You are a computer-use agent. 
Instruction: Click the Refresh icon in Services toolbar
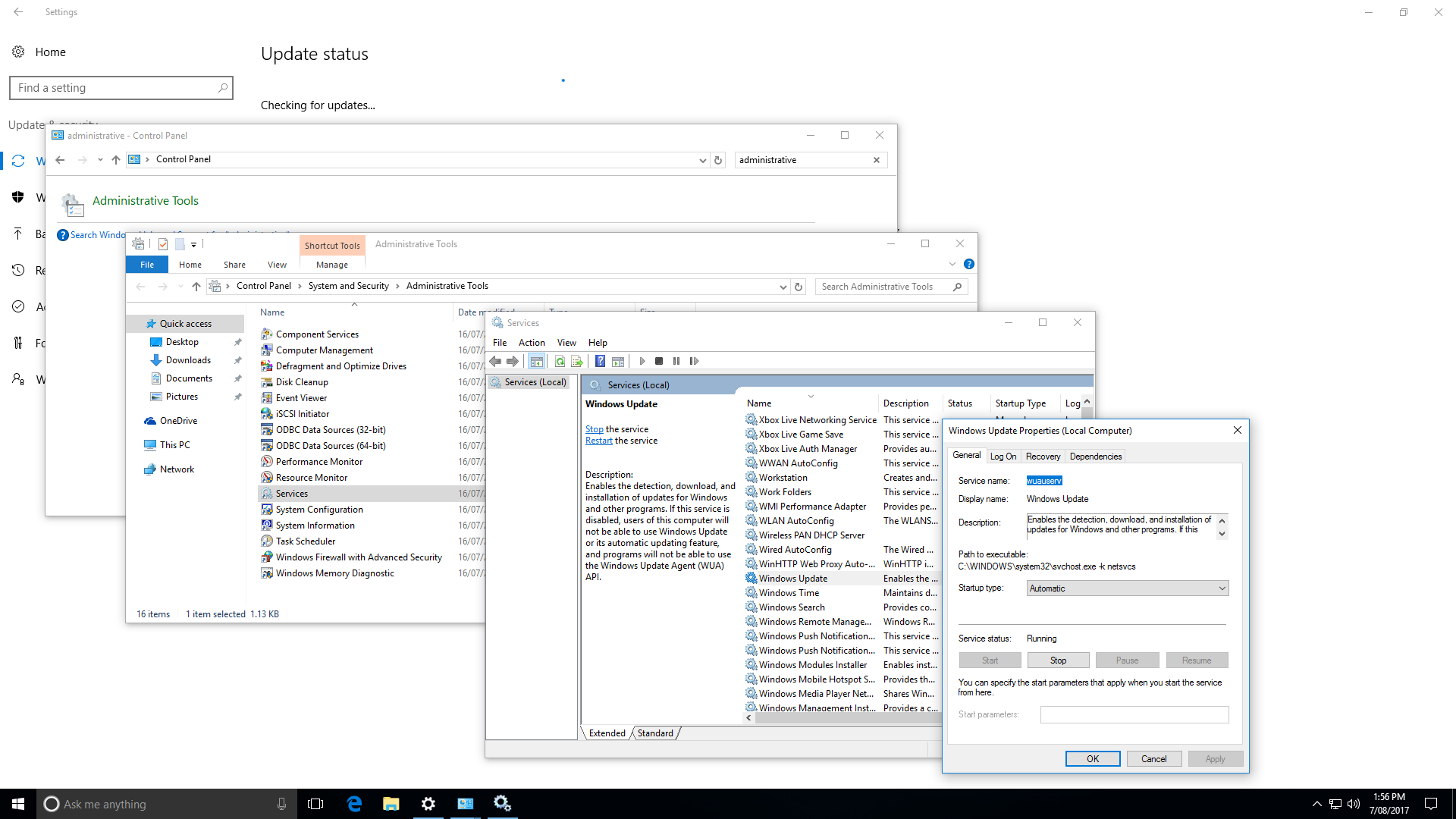(x=560, y=361)
